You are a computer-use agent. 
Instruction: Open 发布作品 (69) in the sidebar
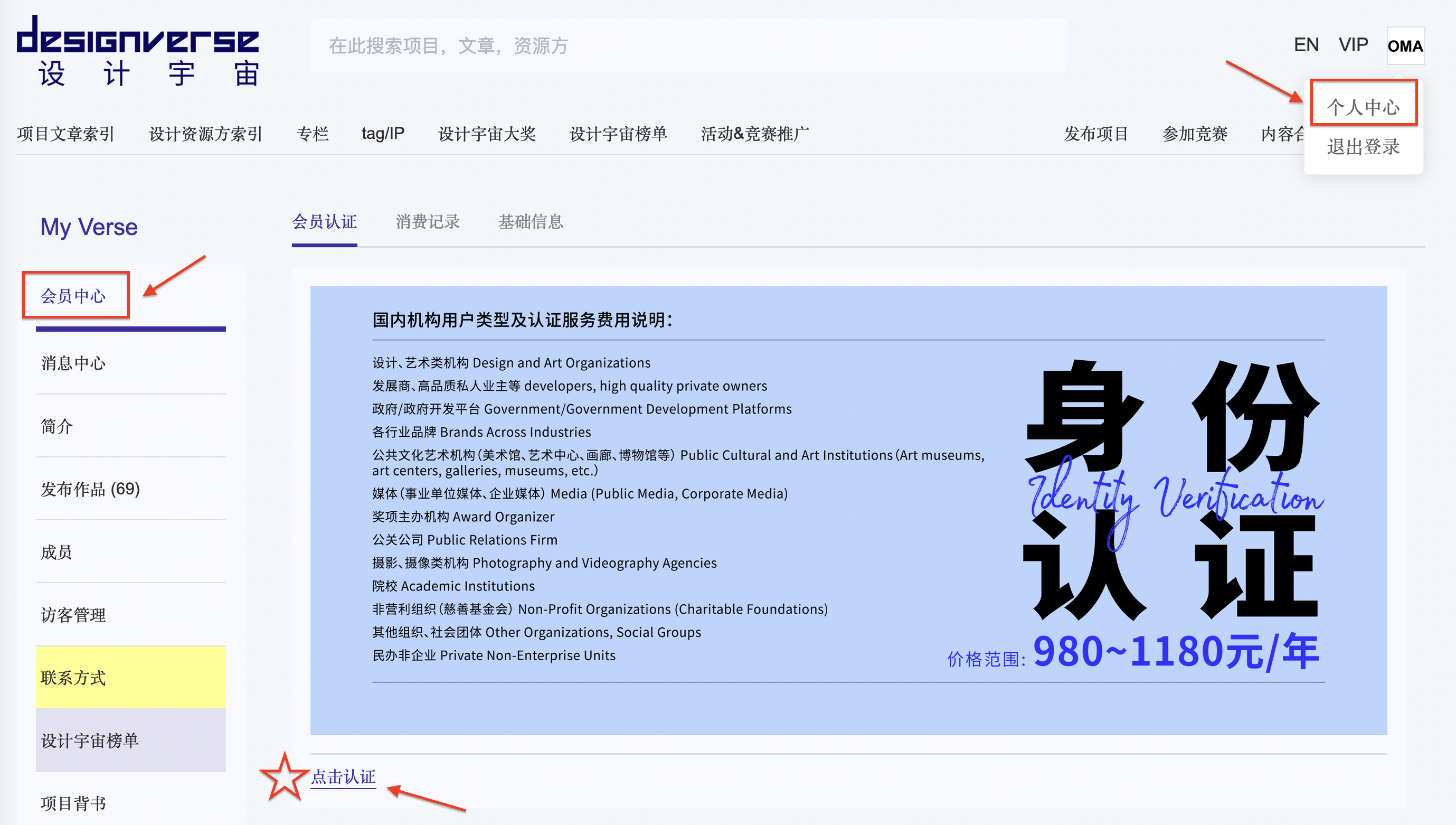tap(91, 490)
